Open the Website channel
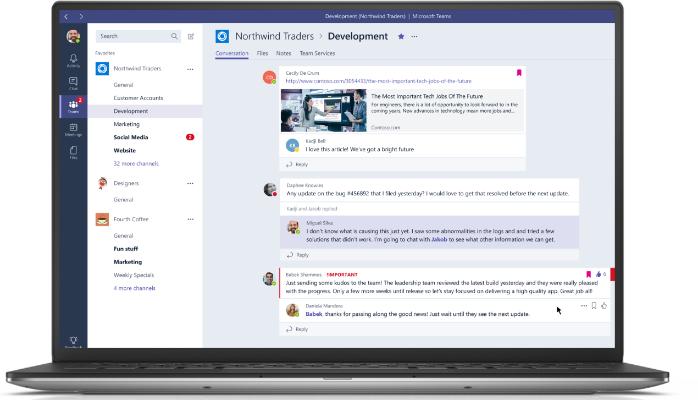The width and height of the screenshot is (698, 400). (125, 150)
